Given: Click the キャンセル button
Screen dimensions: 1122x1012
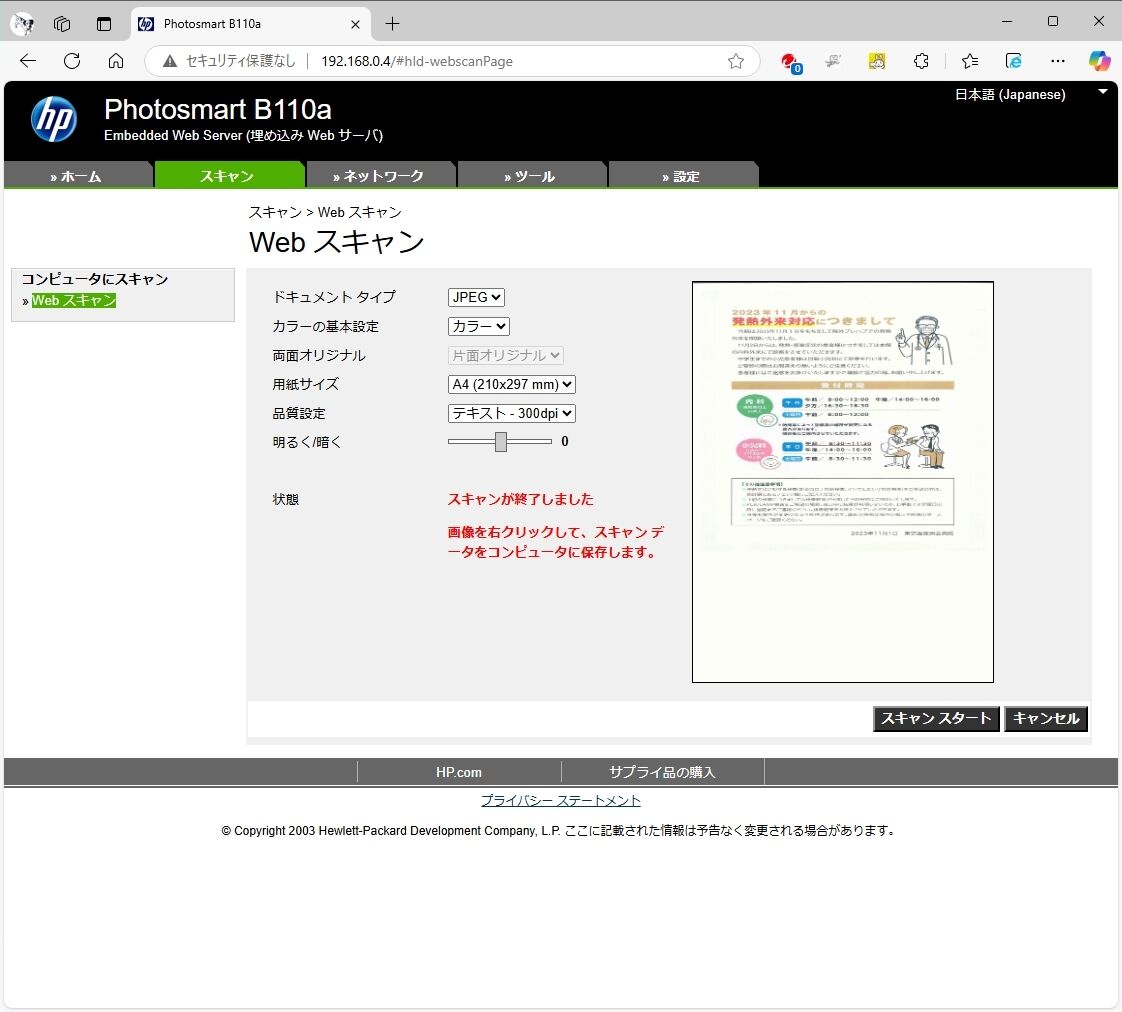Looking at the screenshot, I should click(x=1046, y=719).
